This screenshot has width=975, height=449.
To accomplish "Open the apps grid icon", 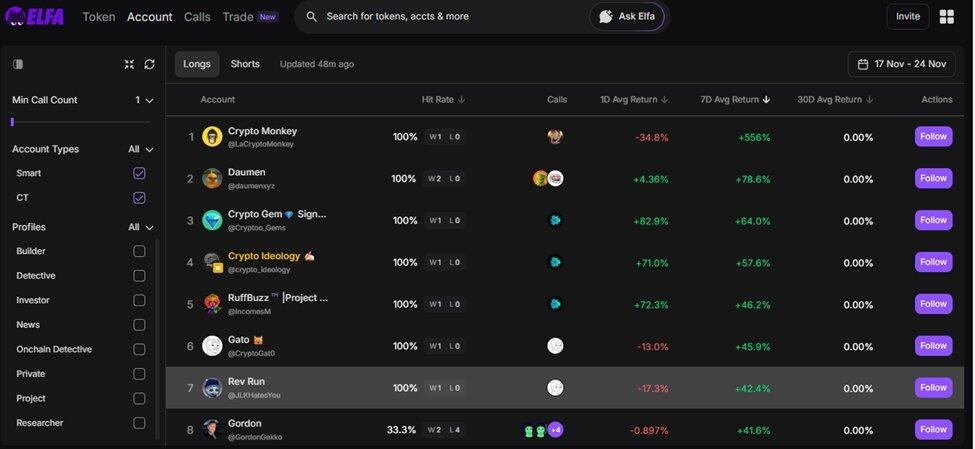I will [947, 17].
